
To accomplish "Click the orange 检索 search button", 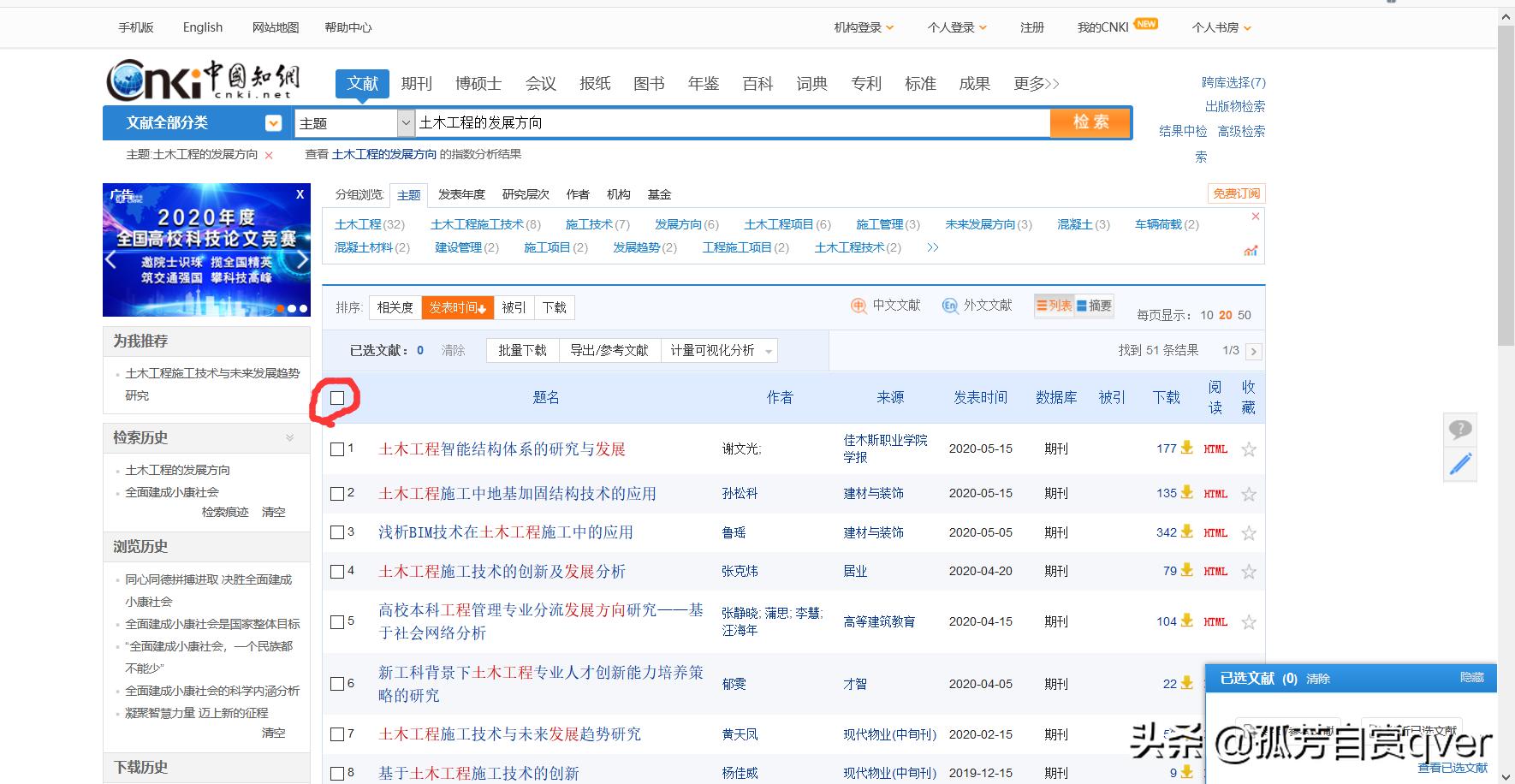I will point(1090,122).
